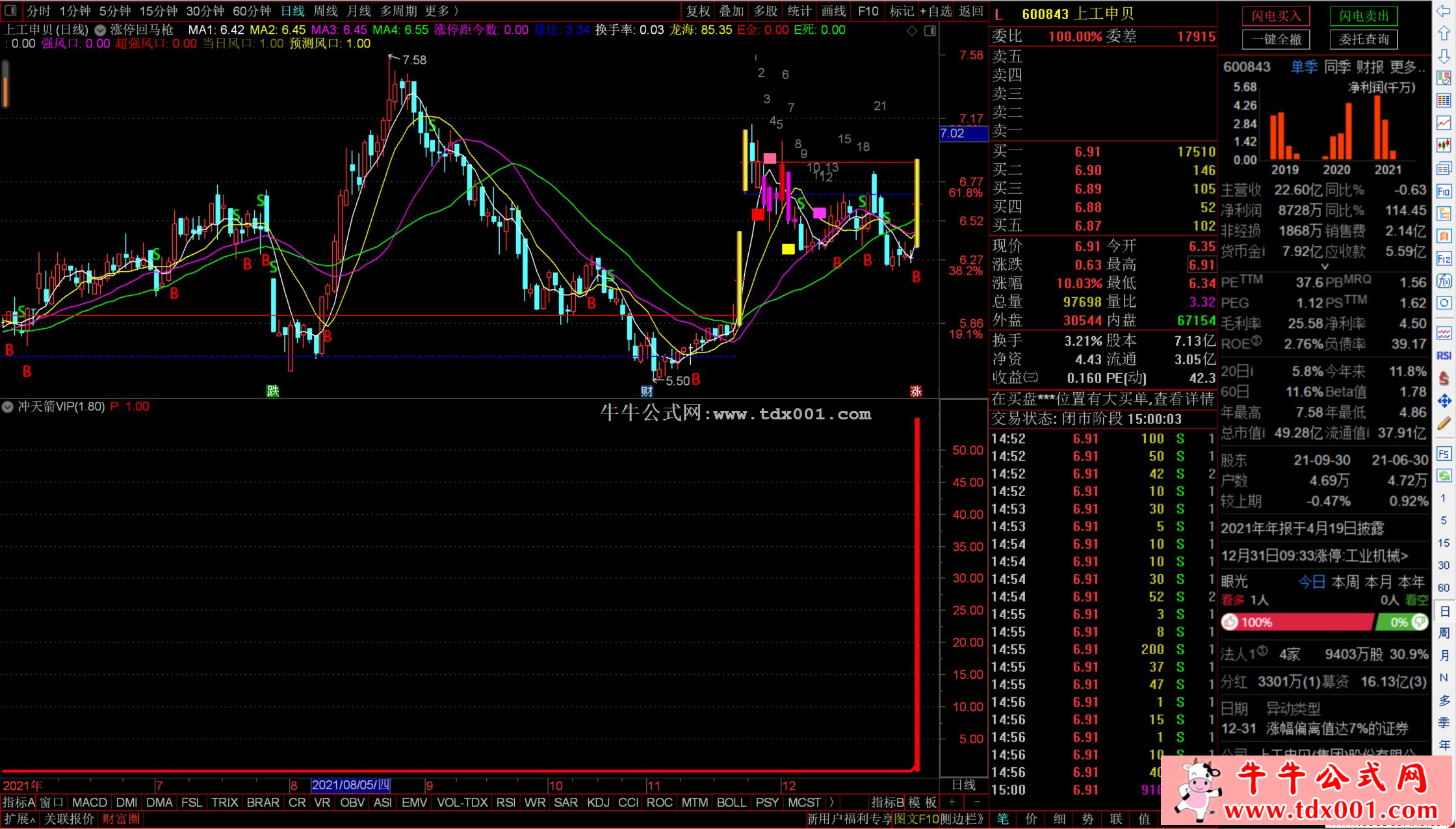This screenshot has width=1456, height=829.
Task: Select daily period 日 in right sidebar
Action: pos(1444,611)
